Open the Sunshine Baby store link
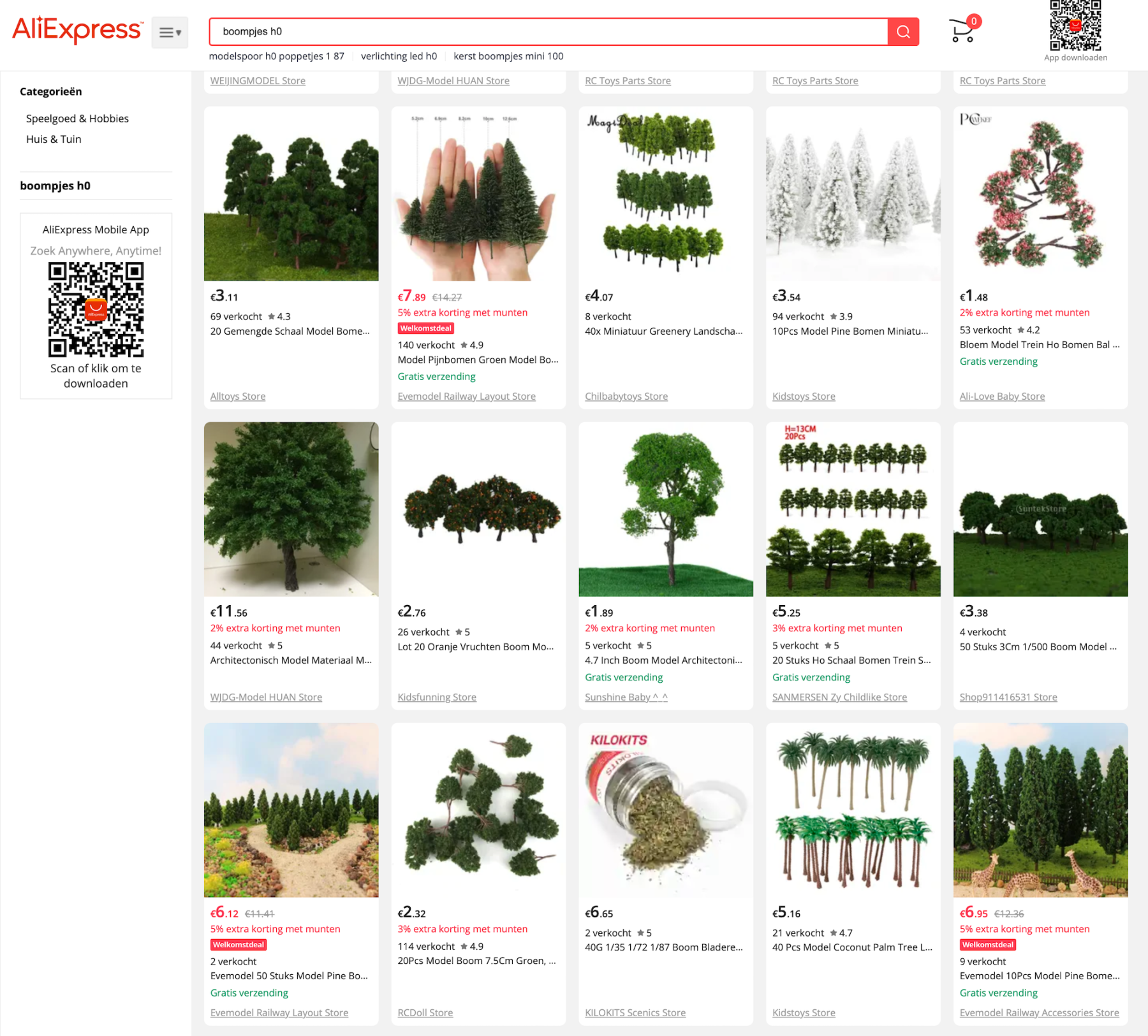The width and height of the screenshot is (1148, 1036). pyautogui.click(x=626, y=697)
